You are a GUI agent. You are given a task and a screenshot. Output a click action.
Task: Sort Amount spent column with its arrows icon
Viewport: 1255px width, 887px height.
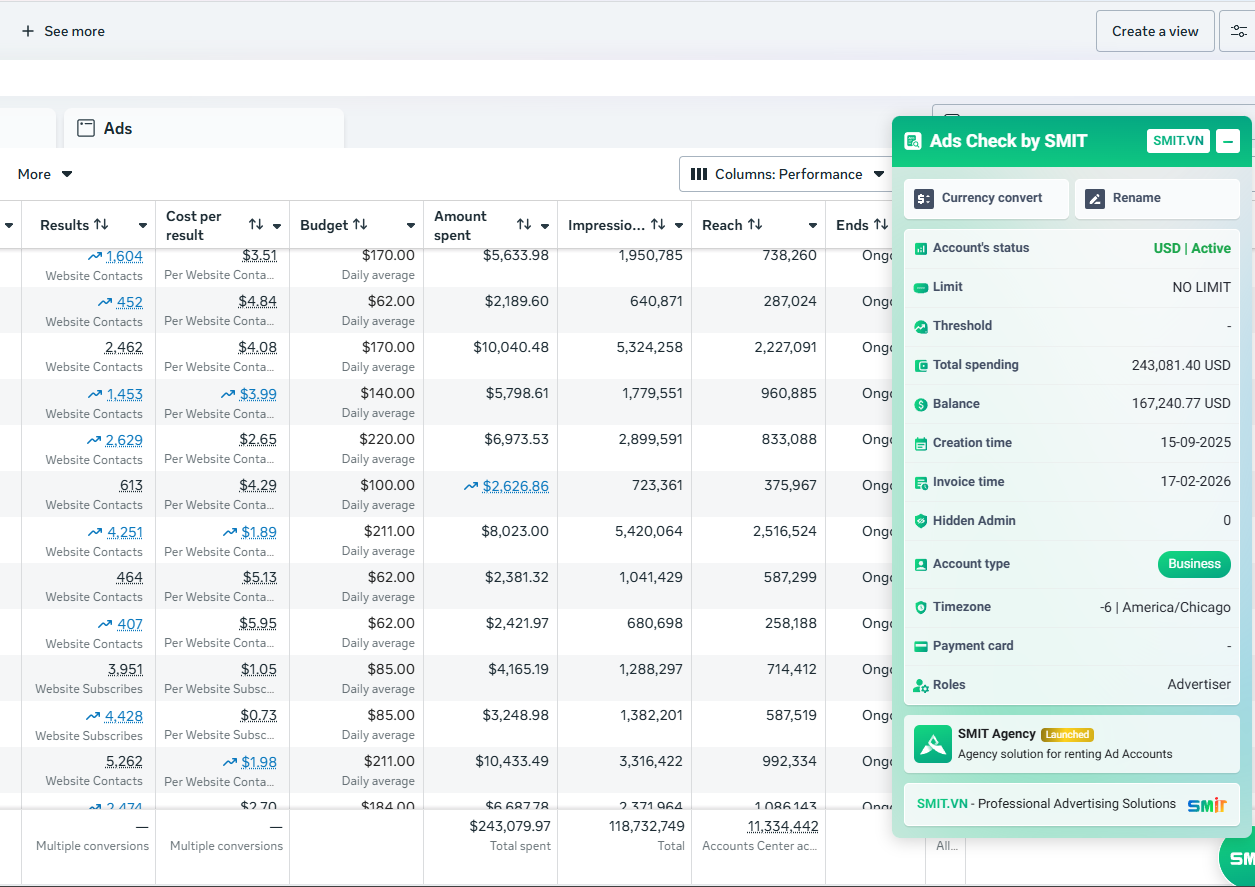click(x=524, y=225)
